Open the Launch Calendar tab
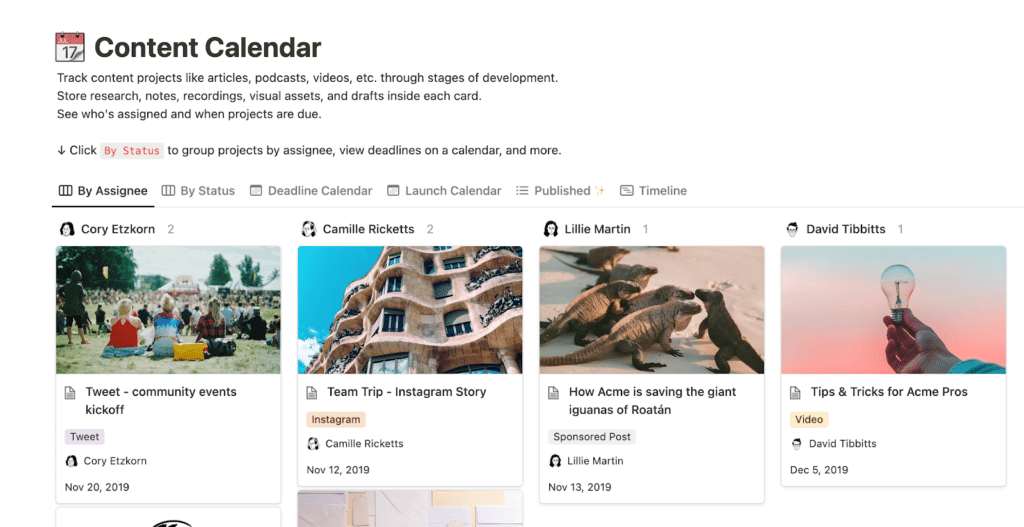 coord(444,190)
